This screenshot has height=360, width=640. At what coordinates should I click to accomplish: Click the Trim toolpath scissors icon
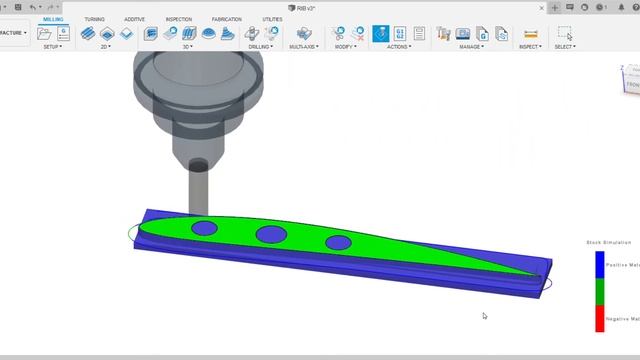(x=338, y=33)
